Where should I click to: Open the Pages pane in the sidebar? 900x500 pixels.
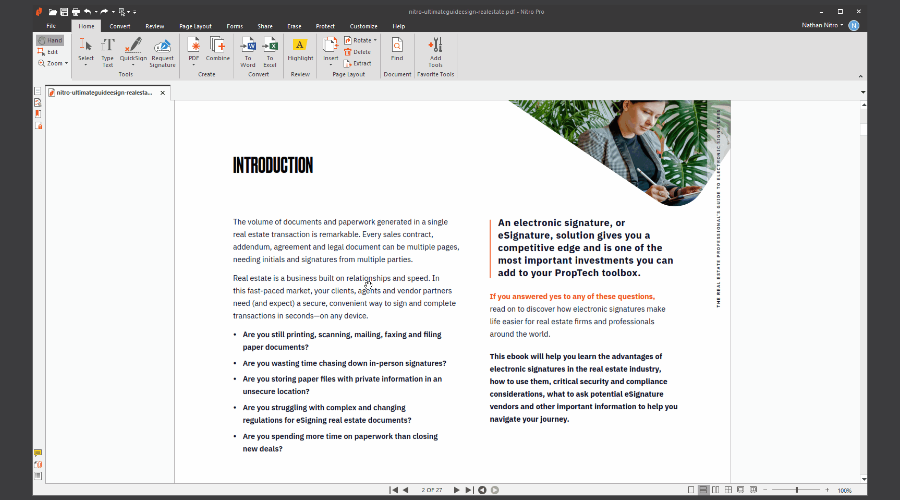tap(38, 91)
